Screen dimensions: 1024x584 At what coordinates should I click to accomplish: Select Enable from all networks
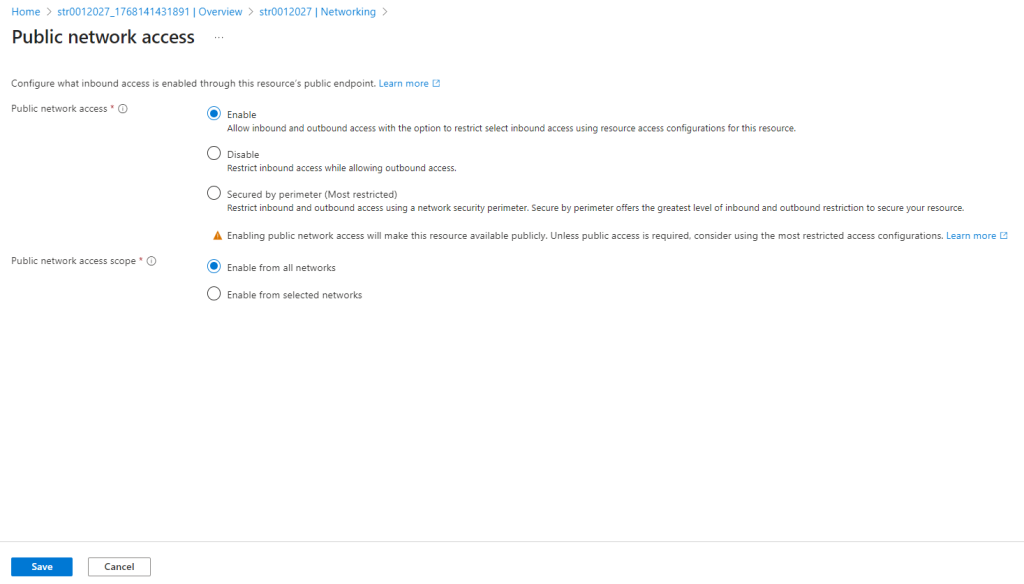[214, 267]
